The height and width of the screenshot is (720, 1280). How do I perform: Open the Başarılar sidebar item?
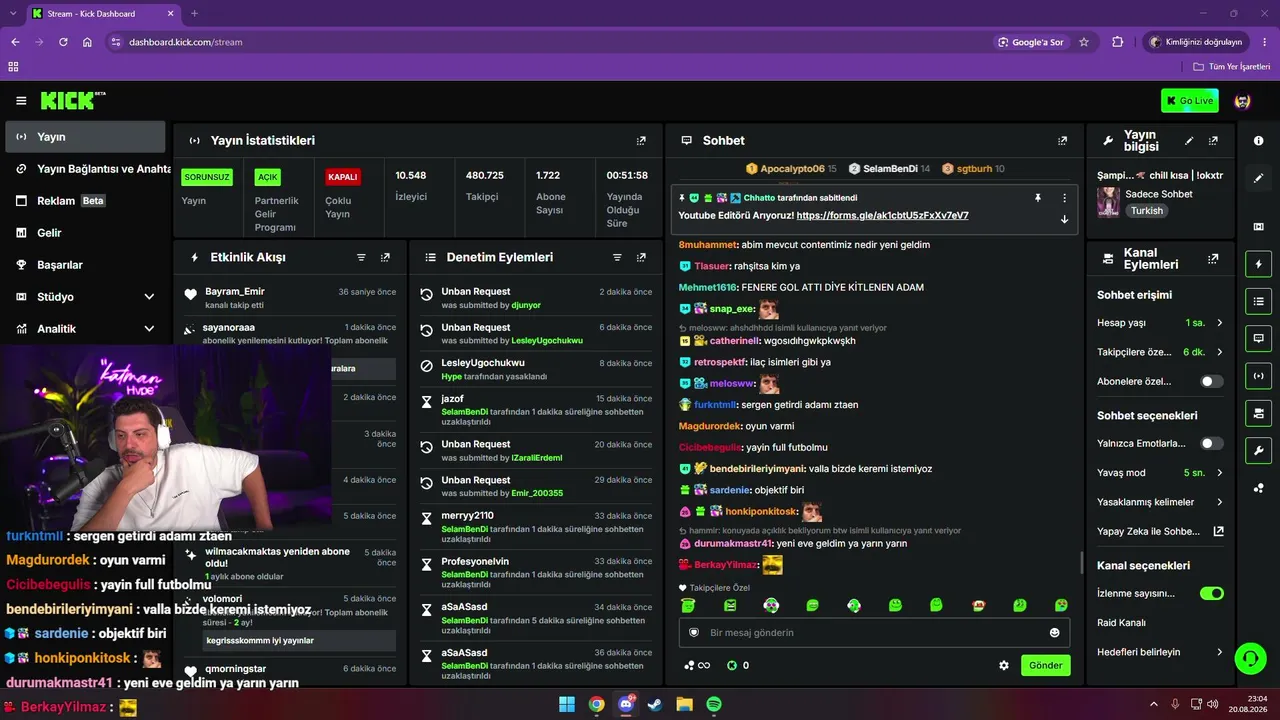(85, 265)
